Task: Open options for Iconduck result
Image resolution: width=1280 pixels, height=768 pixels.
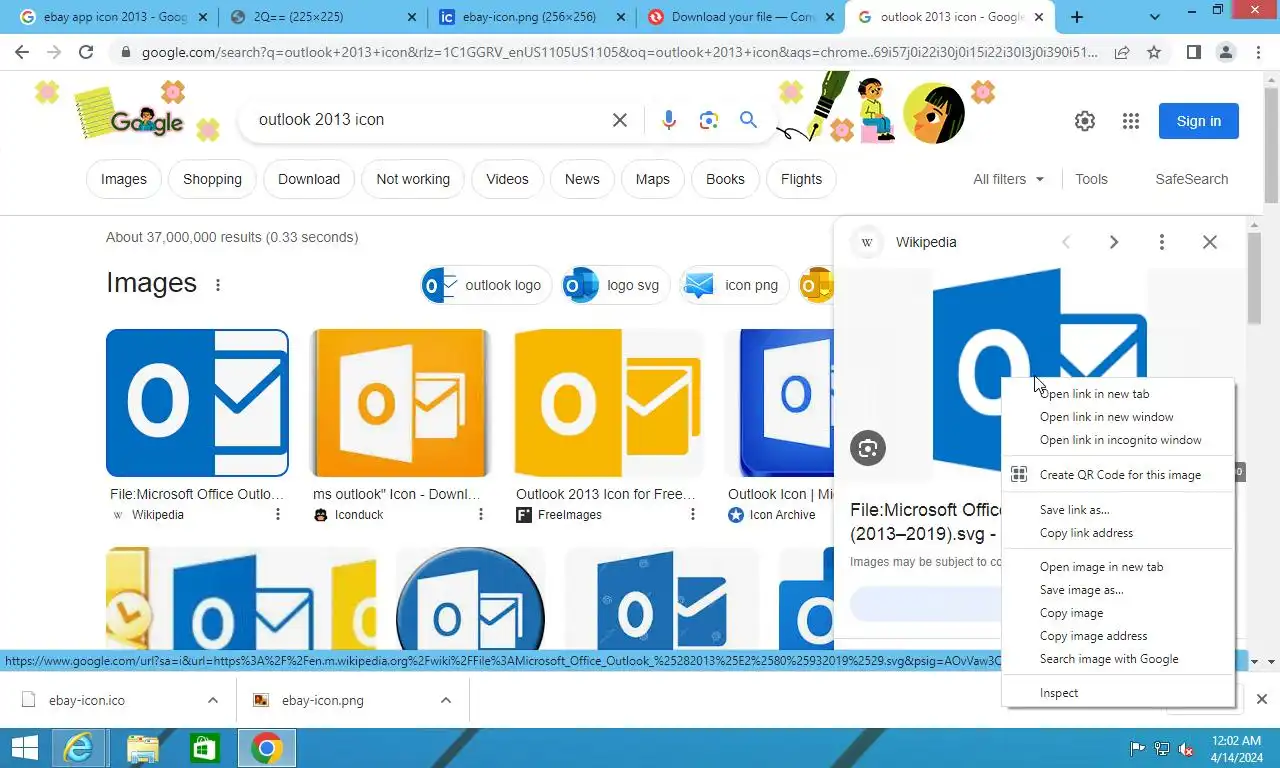Action: (481, 515)
